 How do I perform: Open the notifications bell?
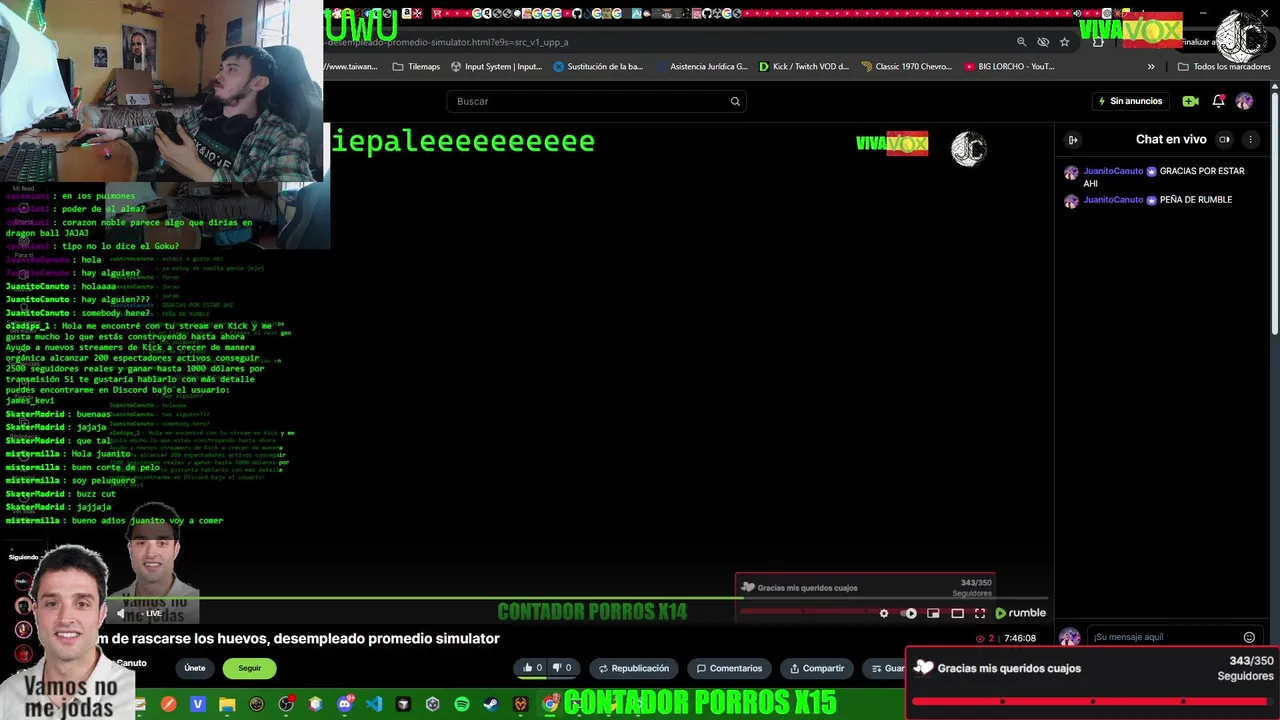click(1218, 101)
